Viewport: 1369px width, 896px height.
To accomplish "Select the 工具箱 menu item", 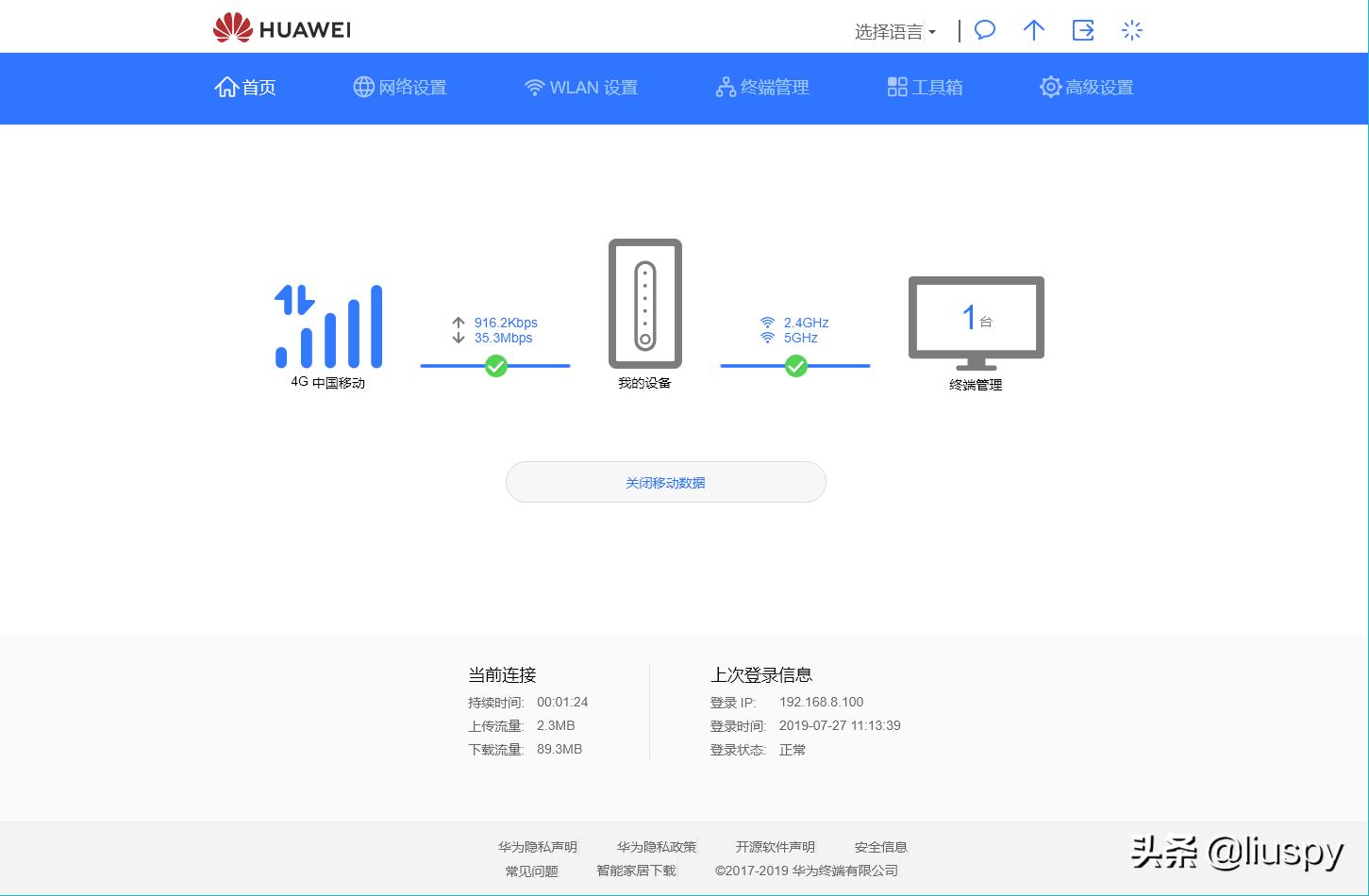I will [x=924, y=87].
